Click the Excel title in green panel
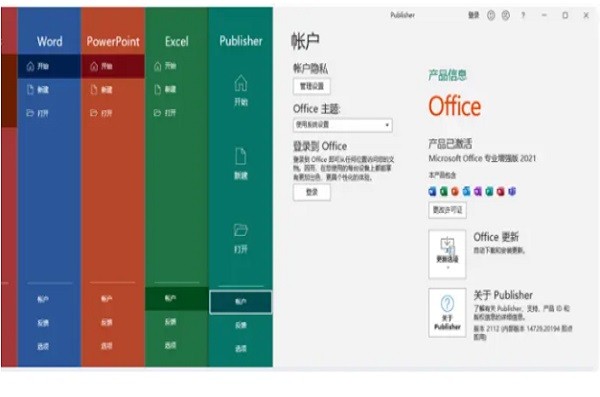Image resolution: width=600 pixels, height=397 pixels. (176, 41)
